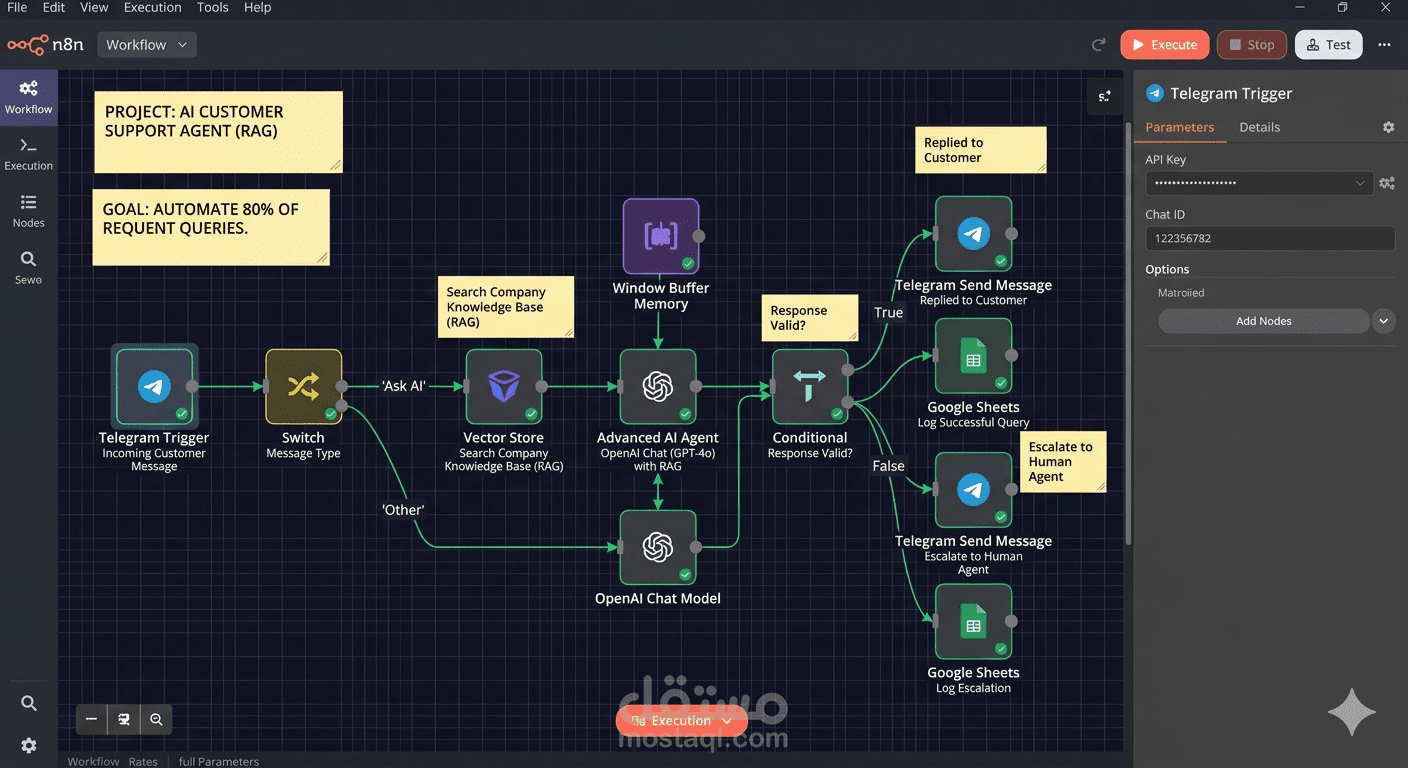Open the Telegram Trigger node

[154, 386]
